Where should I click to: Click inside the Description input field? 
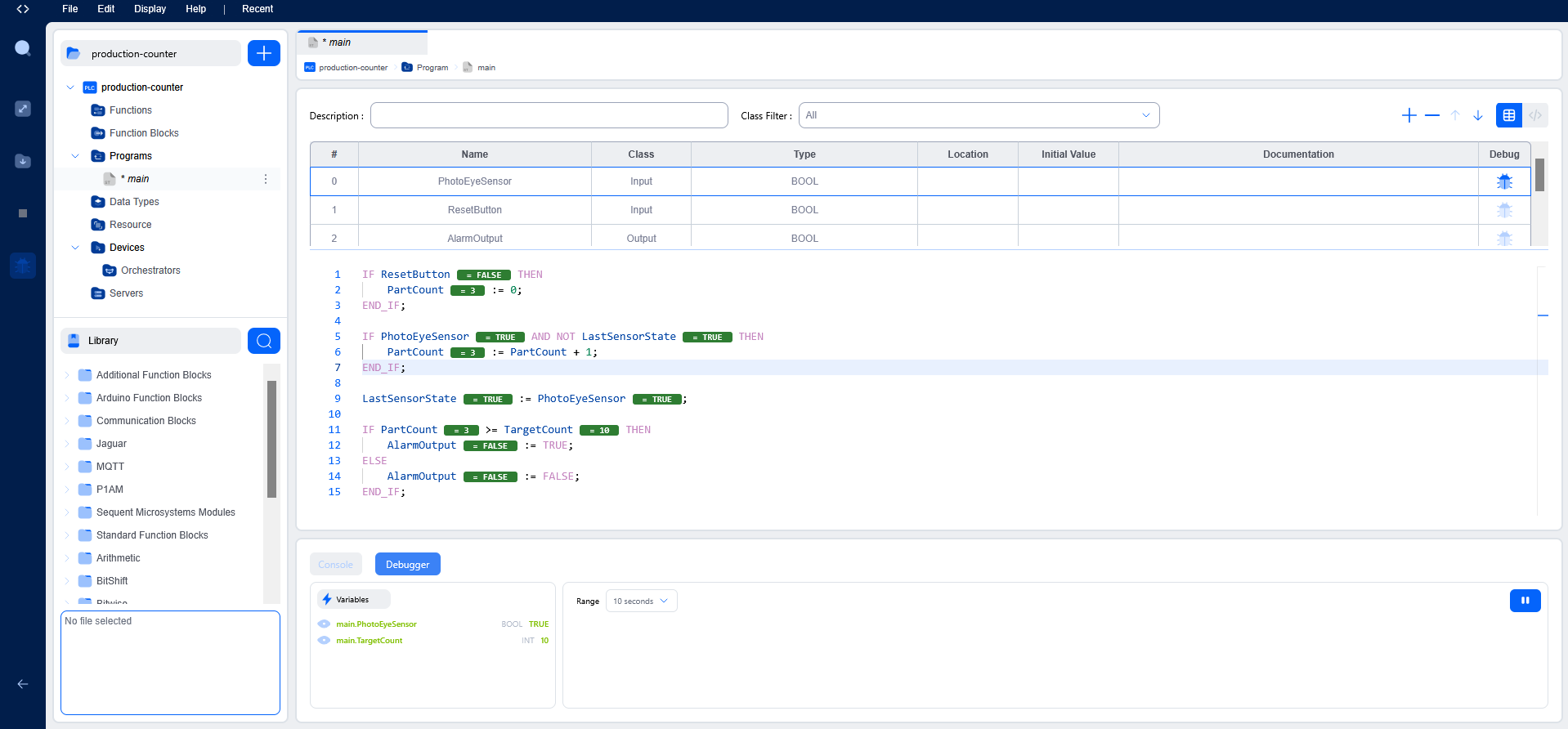tap(549, 115)
